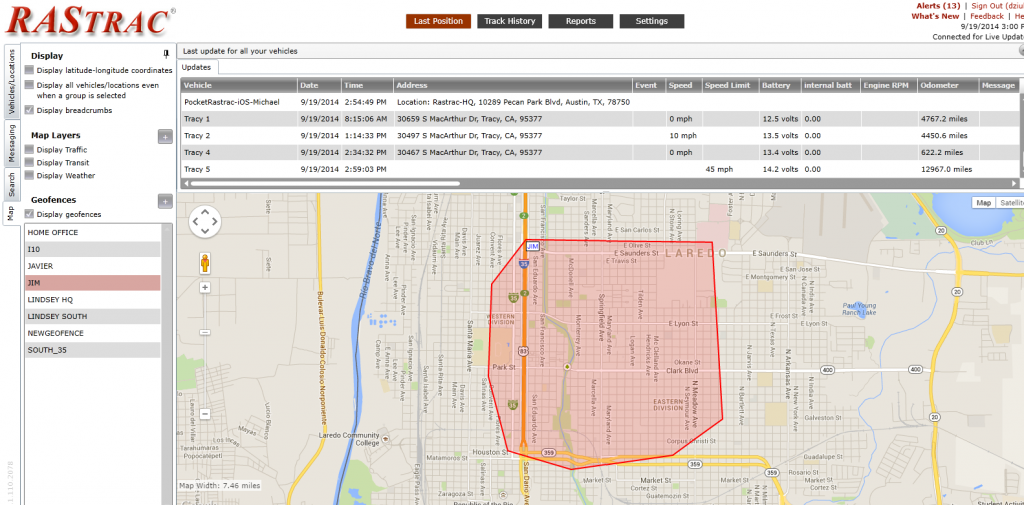Toggle Display Traffic layer checkbox
The width and height of the screenshot is (1024, 505).
click(30, 150)
